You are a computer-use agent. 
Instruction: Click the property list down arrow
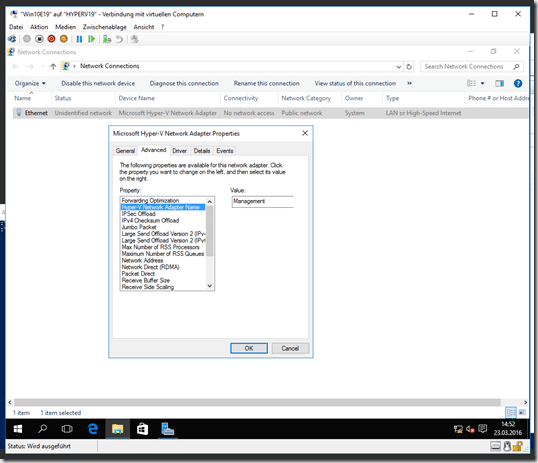[x=210, y=286]
